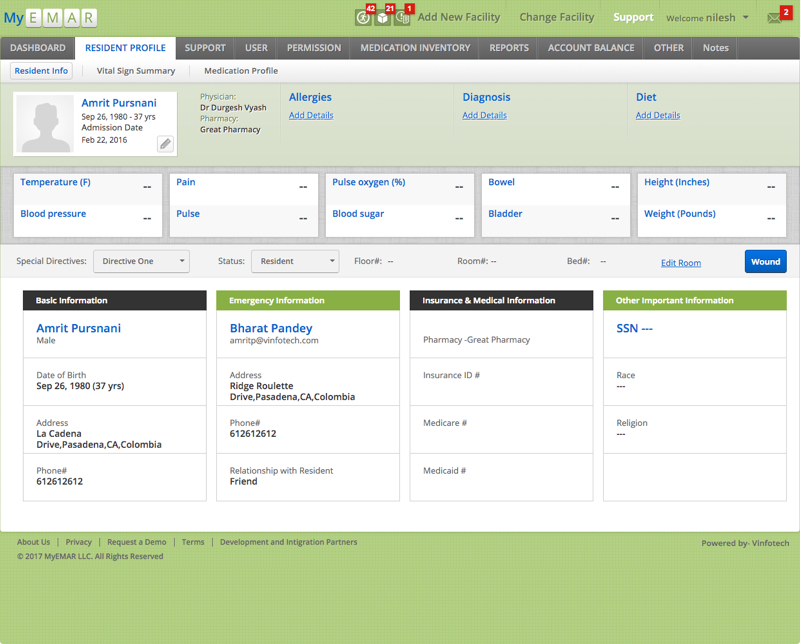The width and height of the screenshot is (801, 644).
Task: Open the Dashboard tab
Action: point(38,48)
